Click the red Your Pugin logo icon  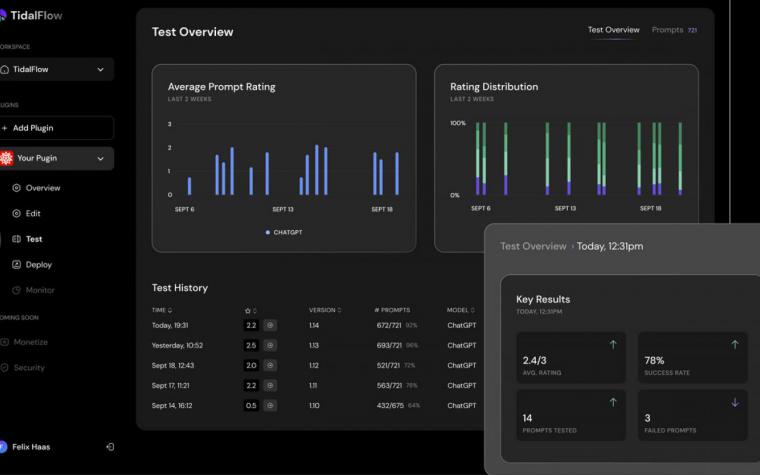tap(7, 158)
